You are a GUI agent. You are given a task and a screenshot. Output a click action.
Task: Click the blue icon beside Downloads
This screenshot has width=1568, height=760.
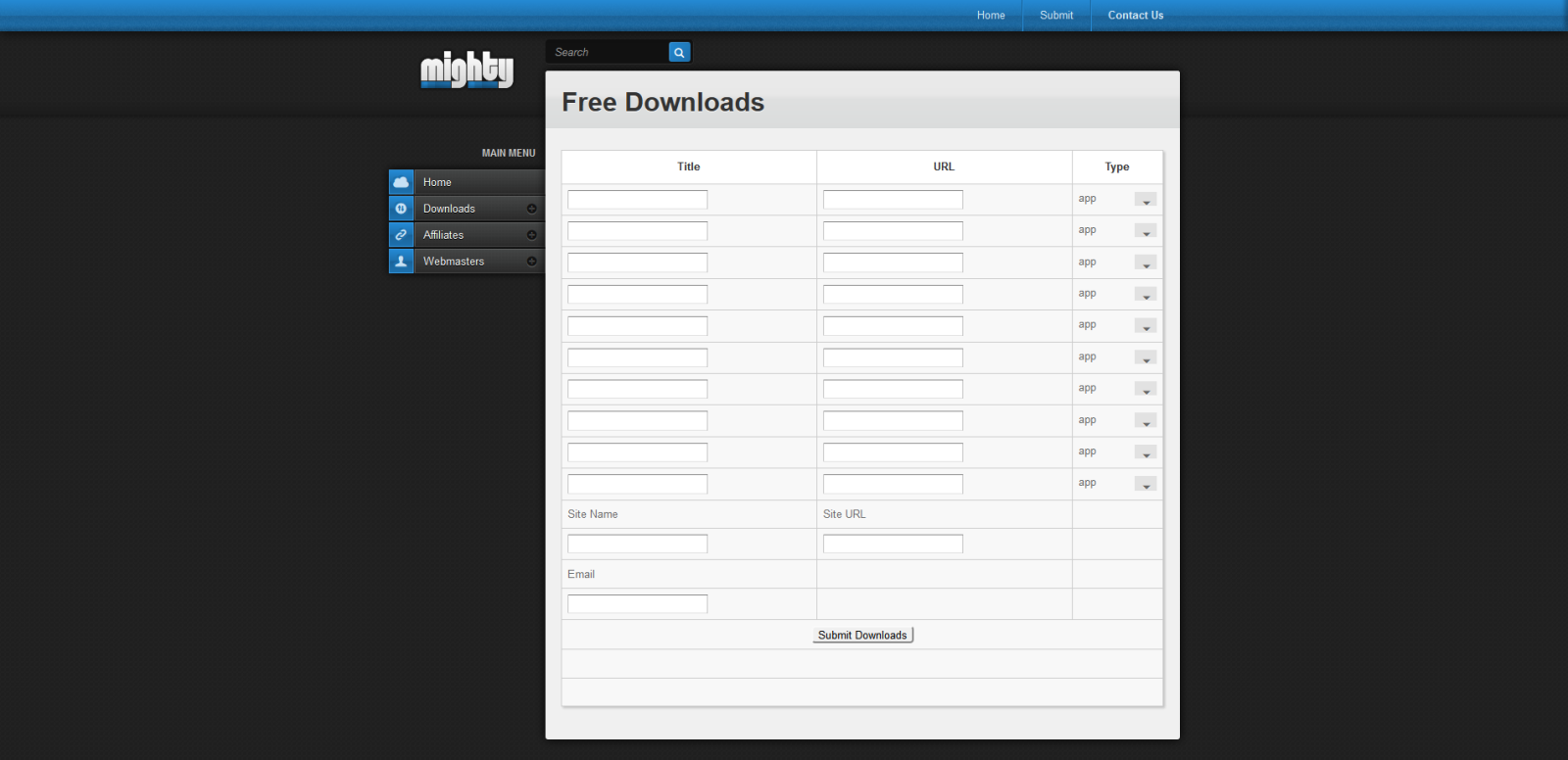401,209
